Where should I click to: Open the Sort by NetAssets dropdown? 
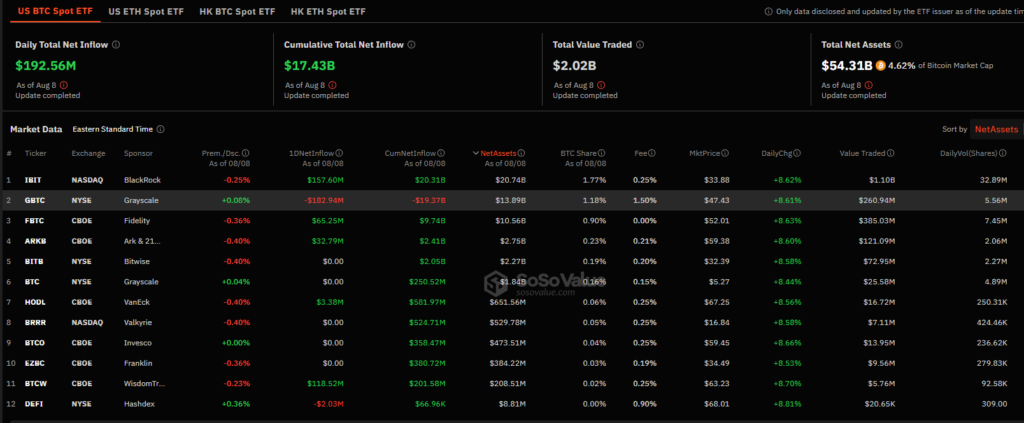(996, 129)
